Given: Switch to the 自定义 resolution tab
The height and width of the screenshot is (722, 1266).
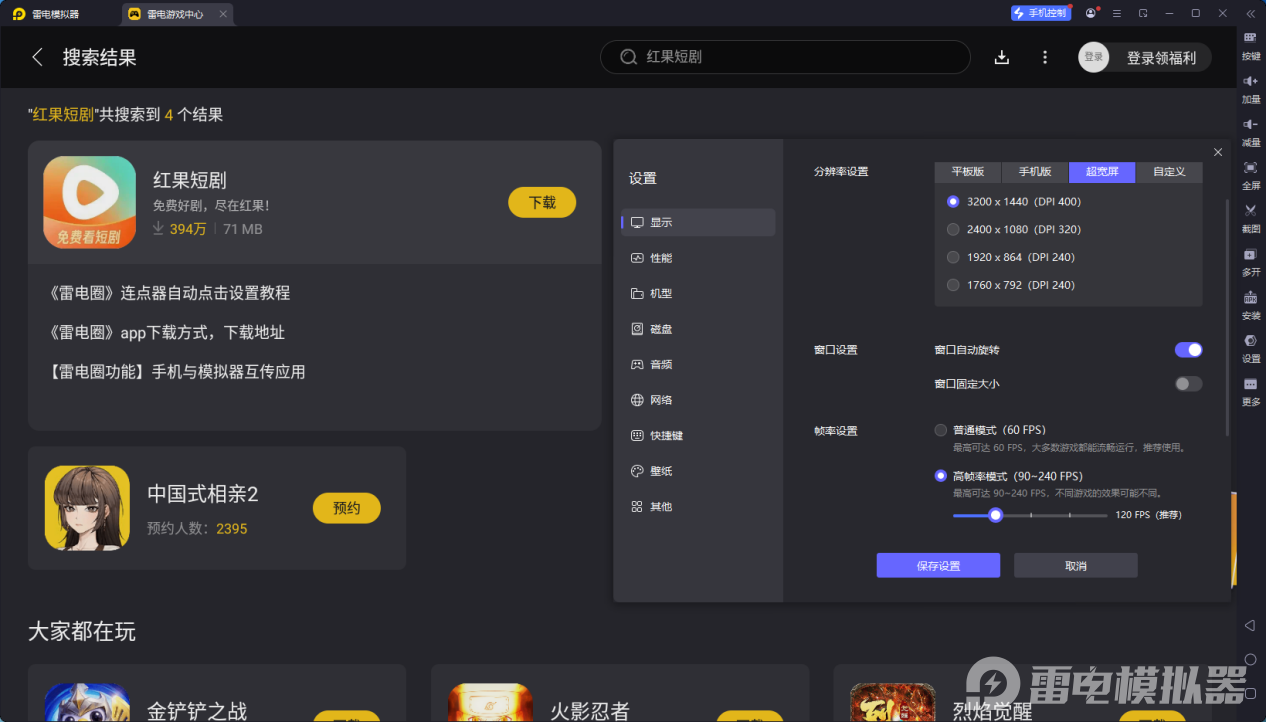Looking at the screenshot, I should [x=1168, y=172].
